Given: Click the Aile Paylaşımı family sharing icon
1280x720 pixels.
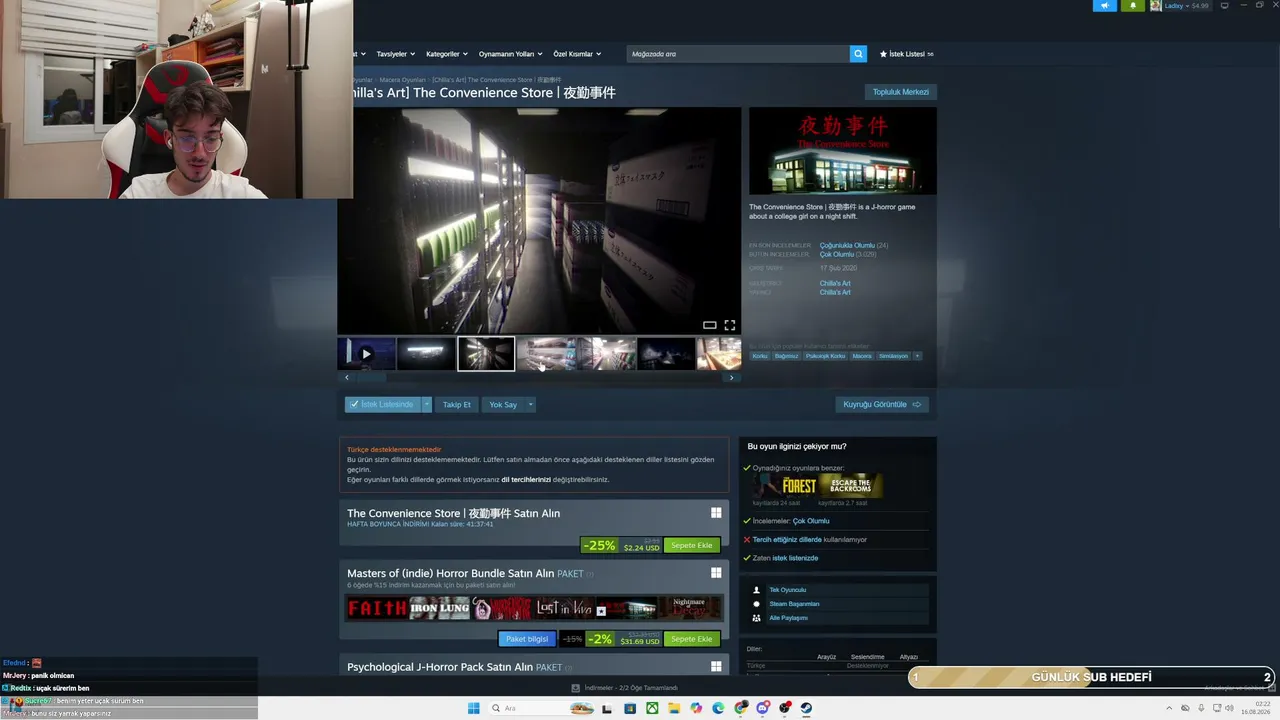Looking at the screenshot, I should 756,618.
